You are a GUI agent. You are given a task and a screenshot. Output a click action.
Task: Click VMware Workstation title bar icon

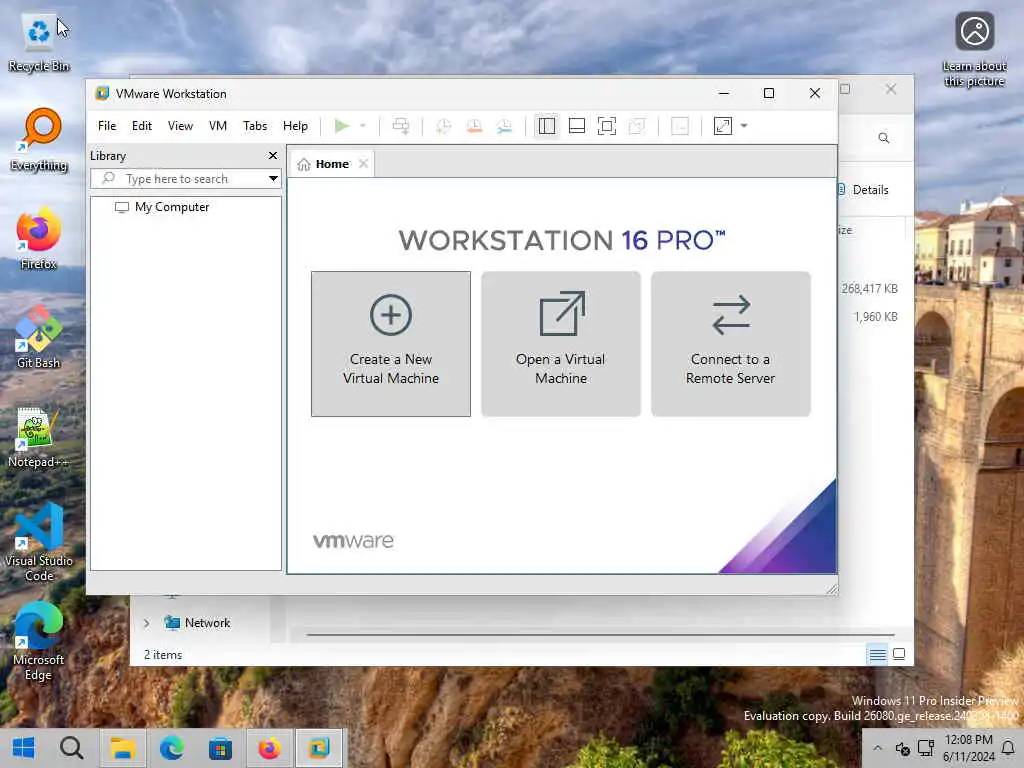[x=102, y=93]
